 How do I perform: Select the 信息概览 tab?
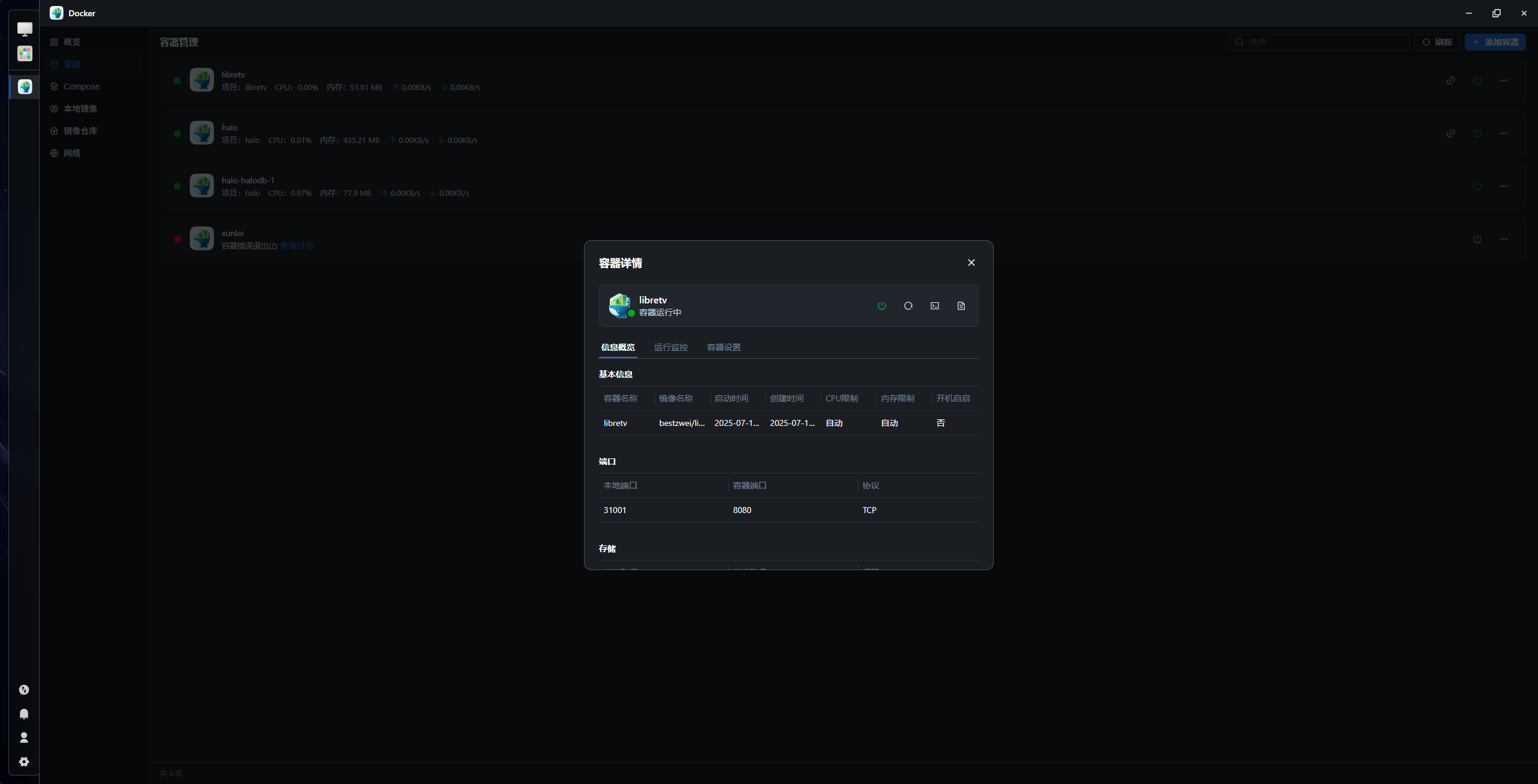pyautogui.click(x=618, y=347)
